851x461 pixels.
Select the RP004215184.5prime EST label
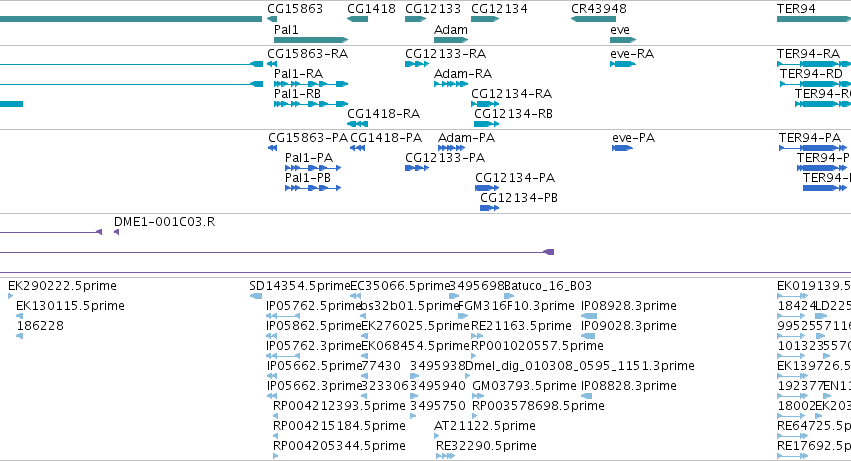click(x=339, y=427)
